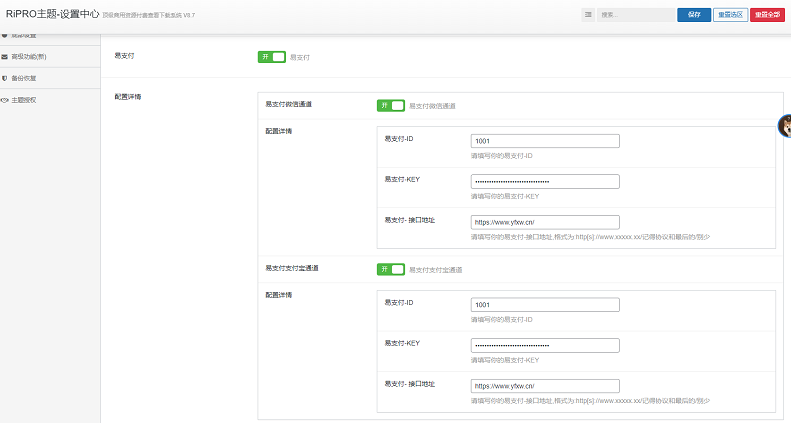791x423 pixels.
Task: Click 易支付-ID field in 微信通道 section
Action: pos(545,141)
